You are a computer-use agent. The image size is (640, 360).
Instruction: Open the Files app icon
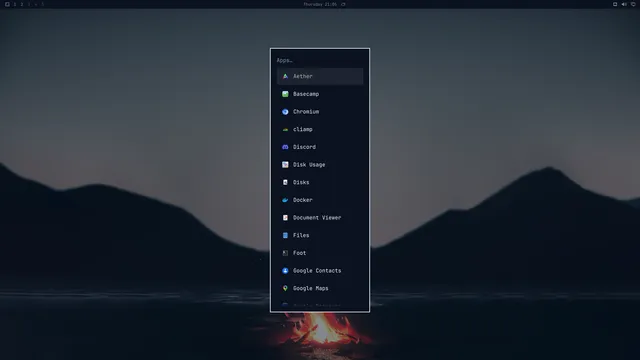pyautogui.click(x=285, y=235)
